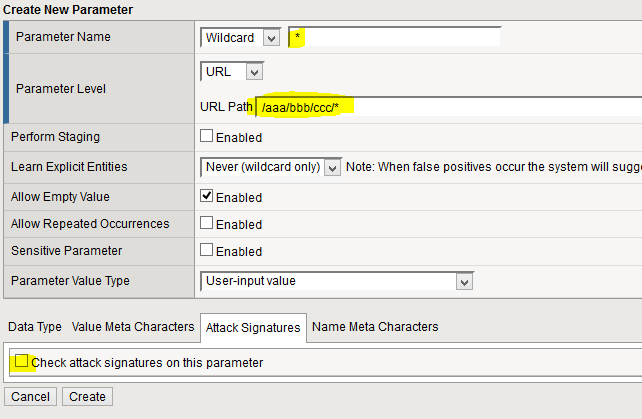The width and height of the screenshot is (642, 419).
Task: Open the Parameter Name type dropdown
Action: (240, 38)
